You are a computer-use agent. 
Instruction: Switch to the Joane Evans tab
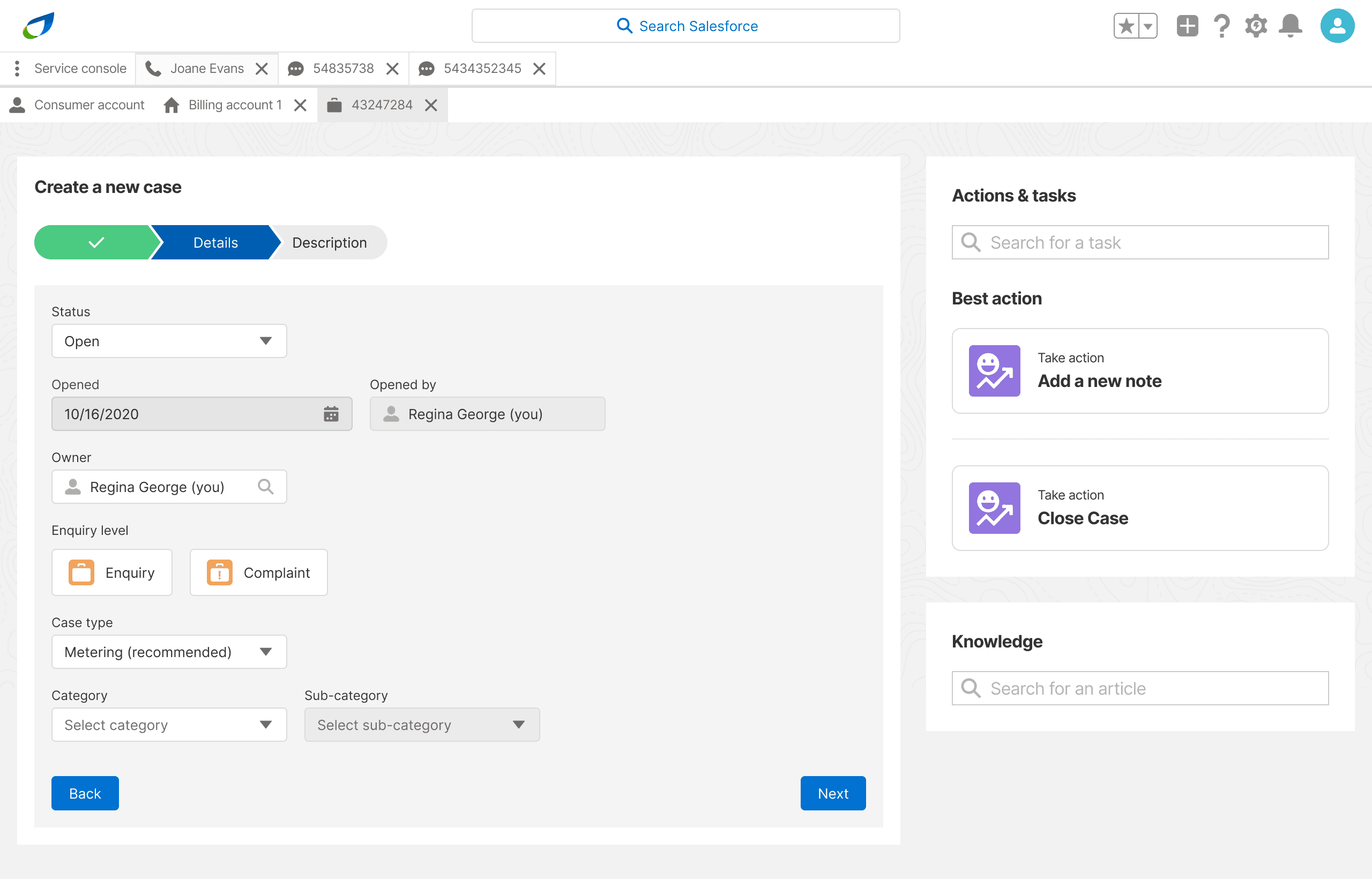206,69
